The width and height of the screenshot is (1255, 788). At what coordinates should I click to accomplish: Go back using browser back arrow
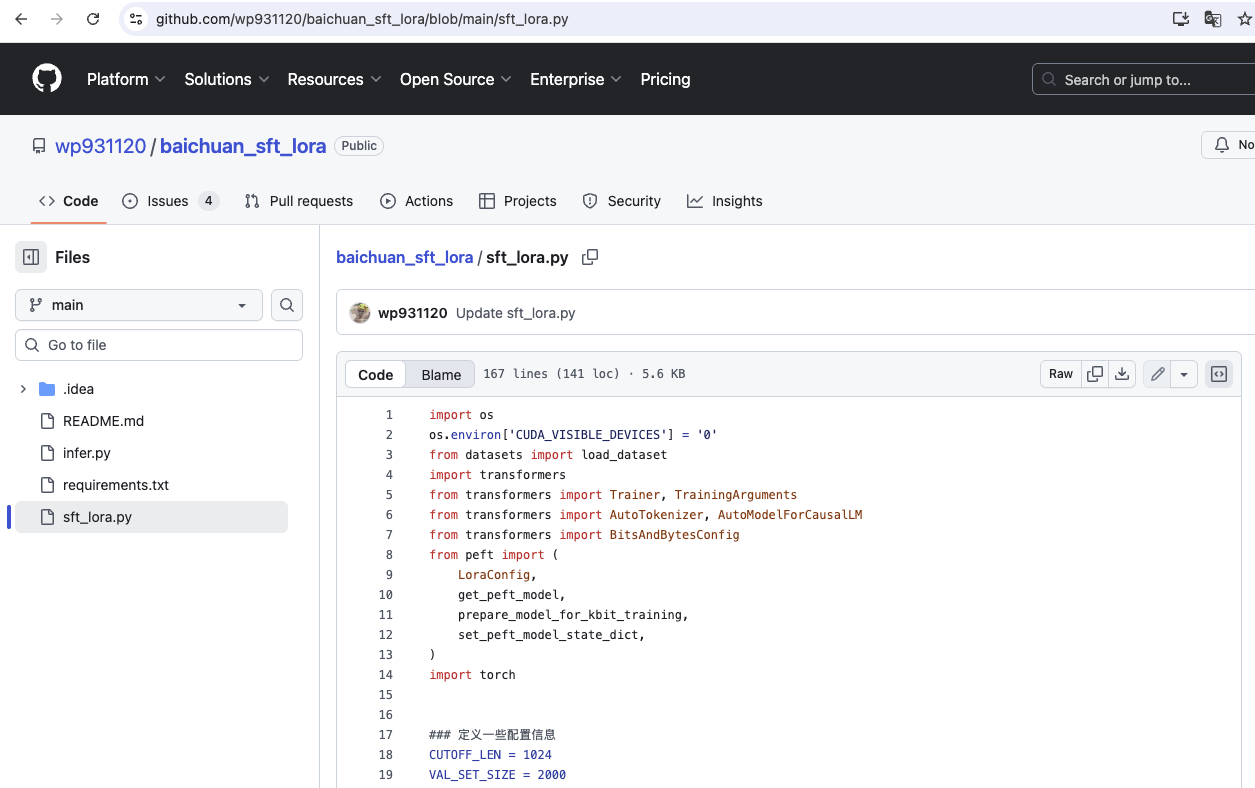click(x=21, y=19)
